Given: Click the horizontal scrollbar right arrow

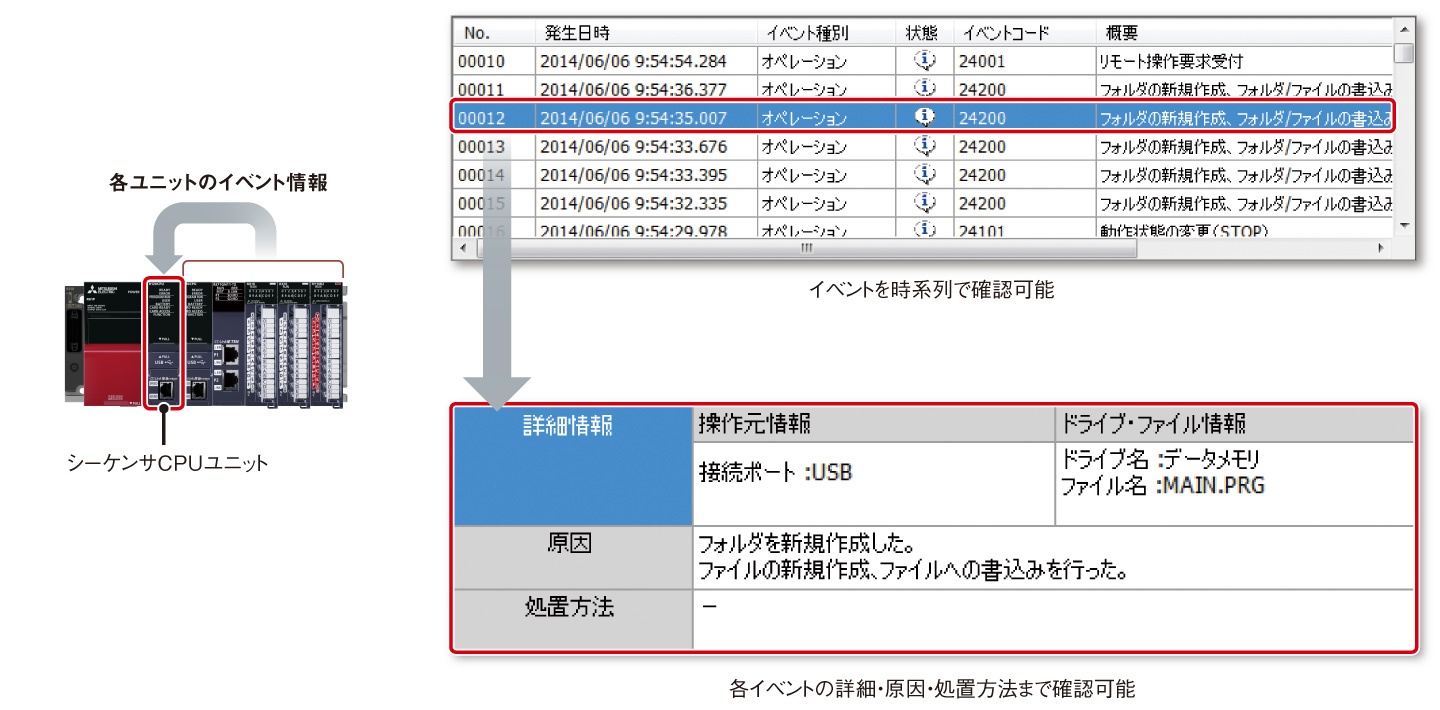Looking at the screenshot, I should 1382,247.
